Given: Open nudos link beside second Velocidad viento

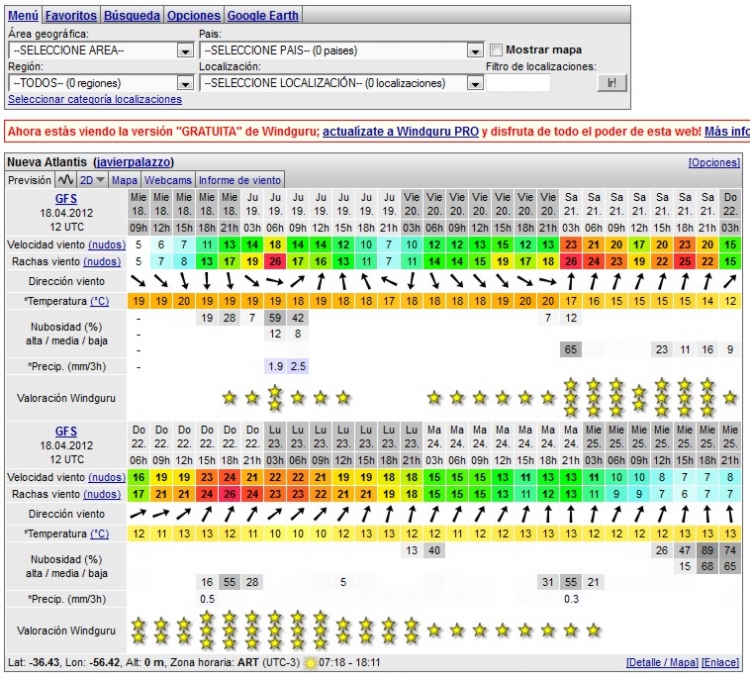Looking at the screenshot, I should coord(107,478).
